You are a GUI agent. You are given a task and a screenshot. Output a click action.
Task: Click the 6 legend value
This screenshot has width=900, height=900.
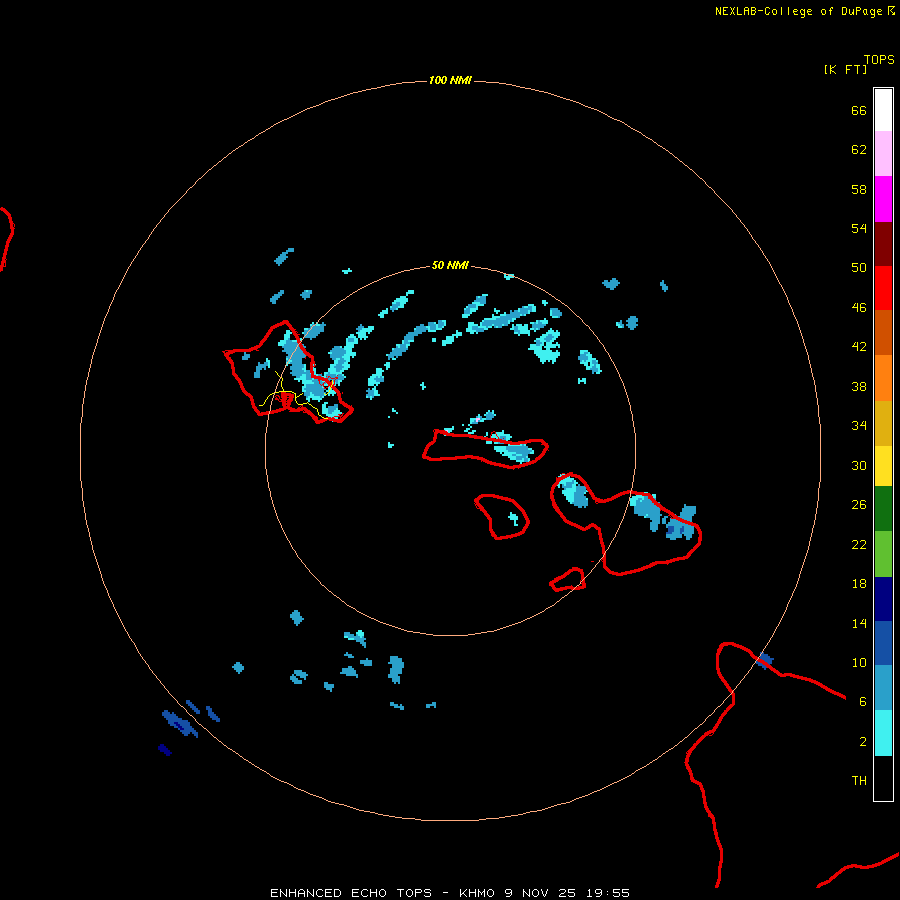point(863,702)
